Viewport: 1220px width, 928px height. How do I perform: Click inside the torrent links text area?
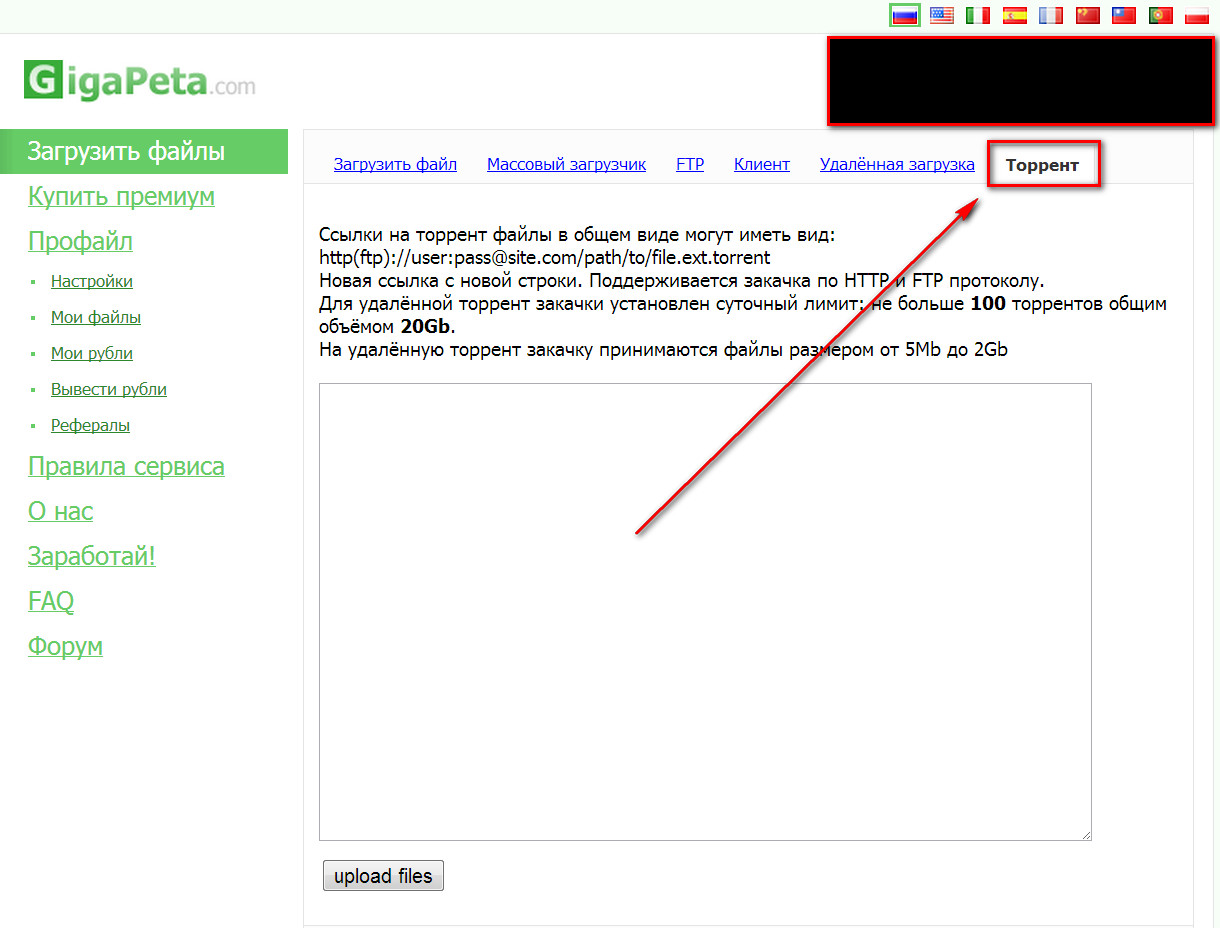pos(705,610)
